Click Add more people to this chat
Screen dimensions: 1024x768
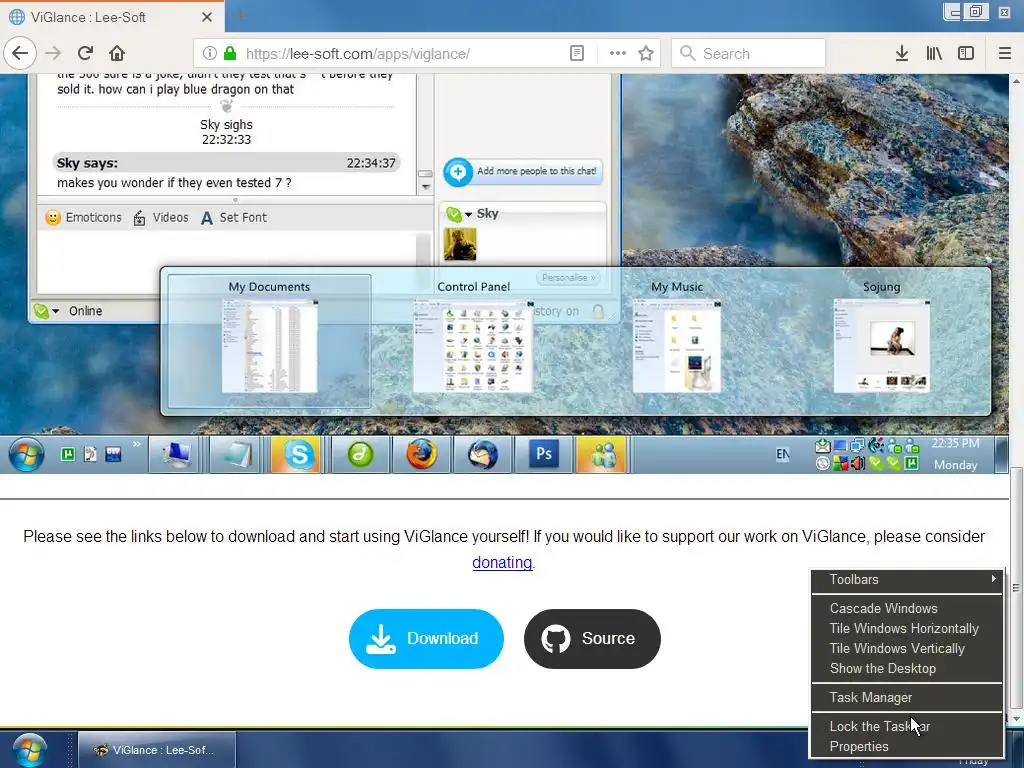click(x=522, y=172)
